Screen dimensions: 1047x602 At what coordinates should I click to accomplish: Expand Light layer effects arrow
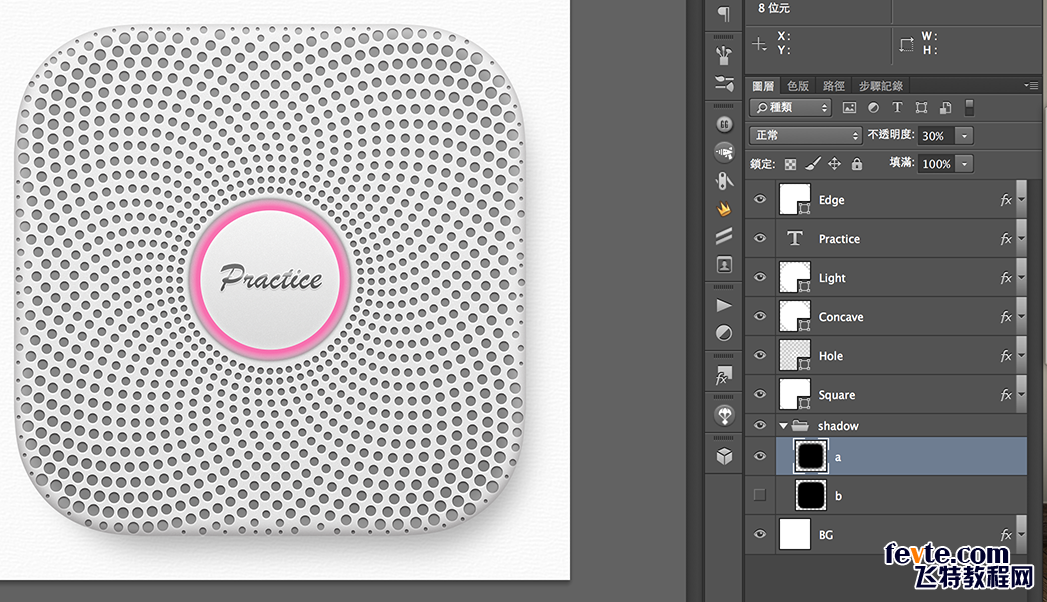tap(1021, 278)
